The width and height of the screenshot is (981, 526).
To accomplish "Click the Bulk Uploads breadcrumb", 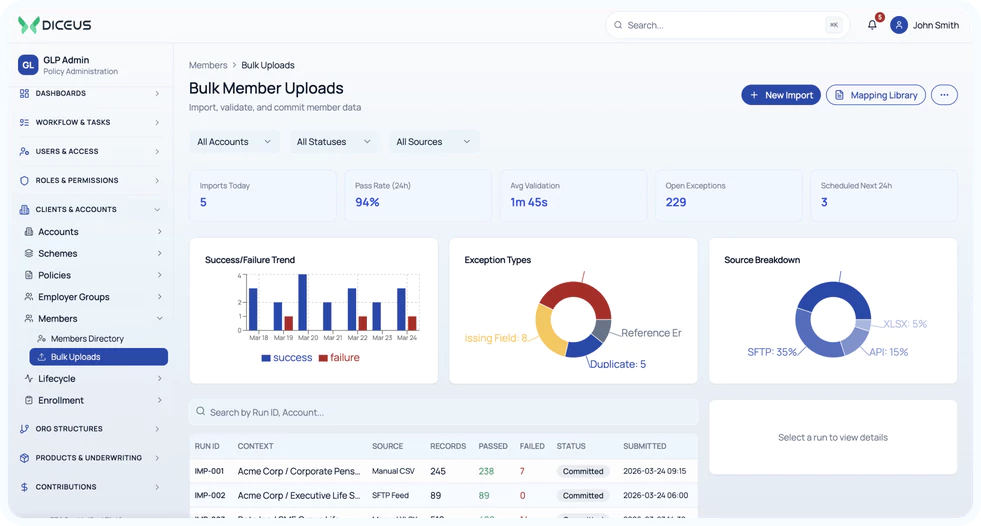I will click(x=268, y=65).
